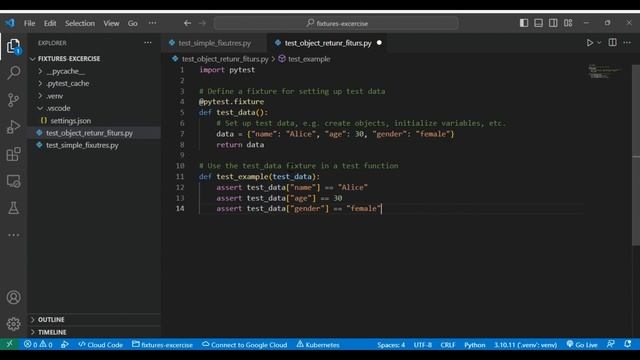Open the Search view in activity bar
Screen dimensions: 640x360
coord(13,73)
